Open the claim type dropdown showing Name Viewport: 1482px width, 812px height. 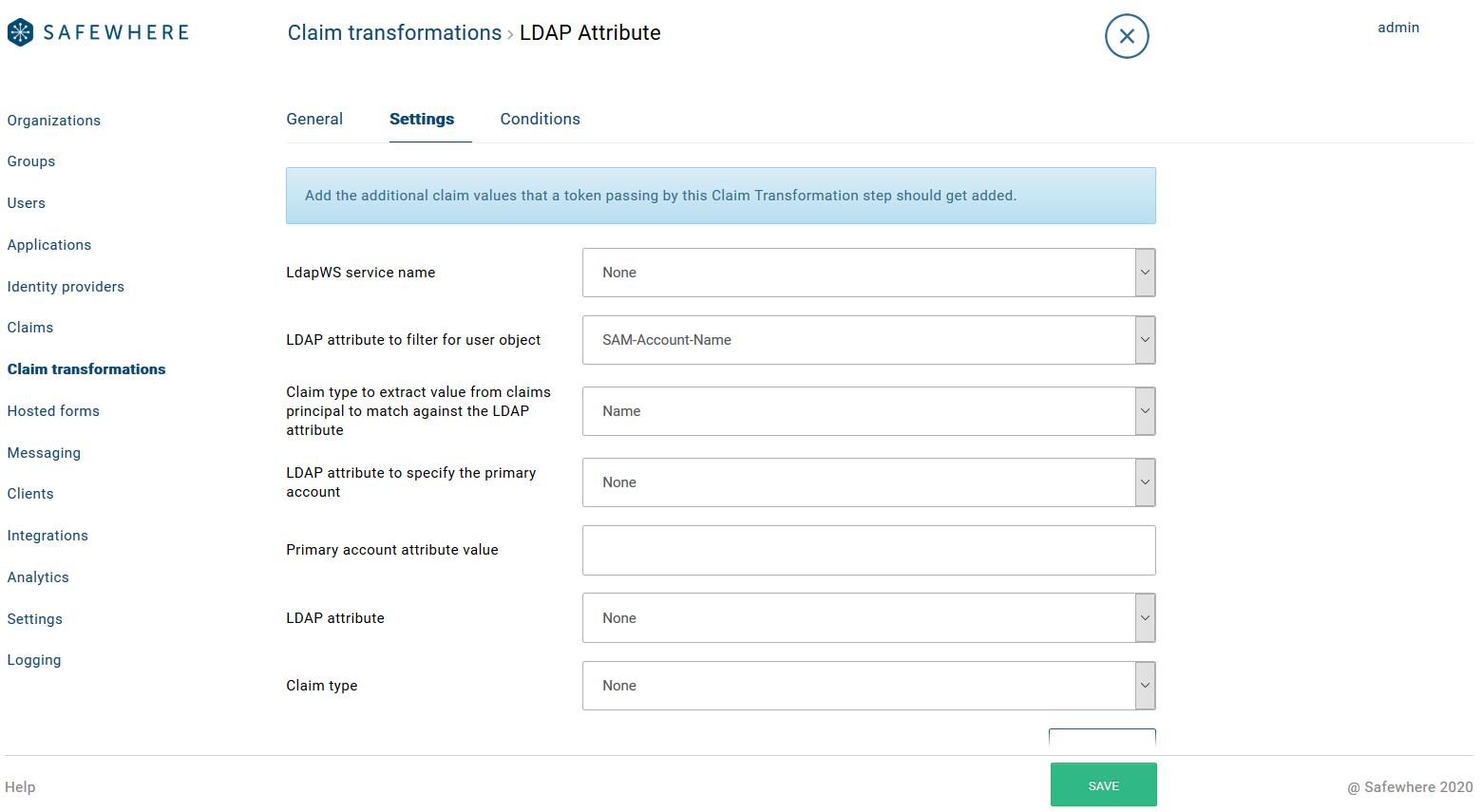click(868, 411)
